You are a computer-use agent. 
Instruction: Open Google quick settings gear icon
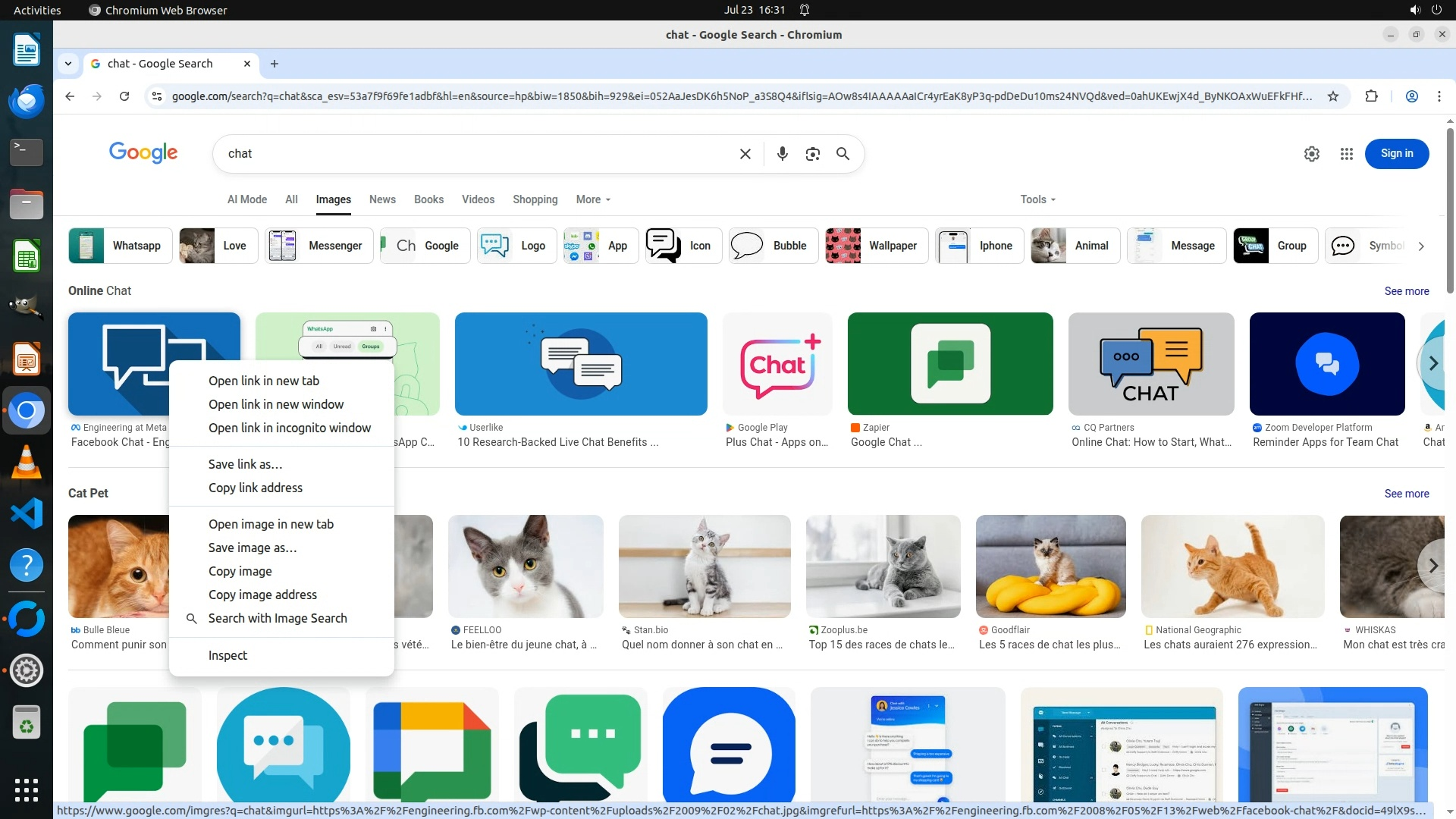[1311, 154]
